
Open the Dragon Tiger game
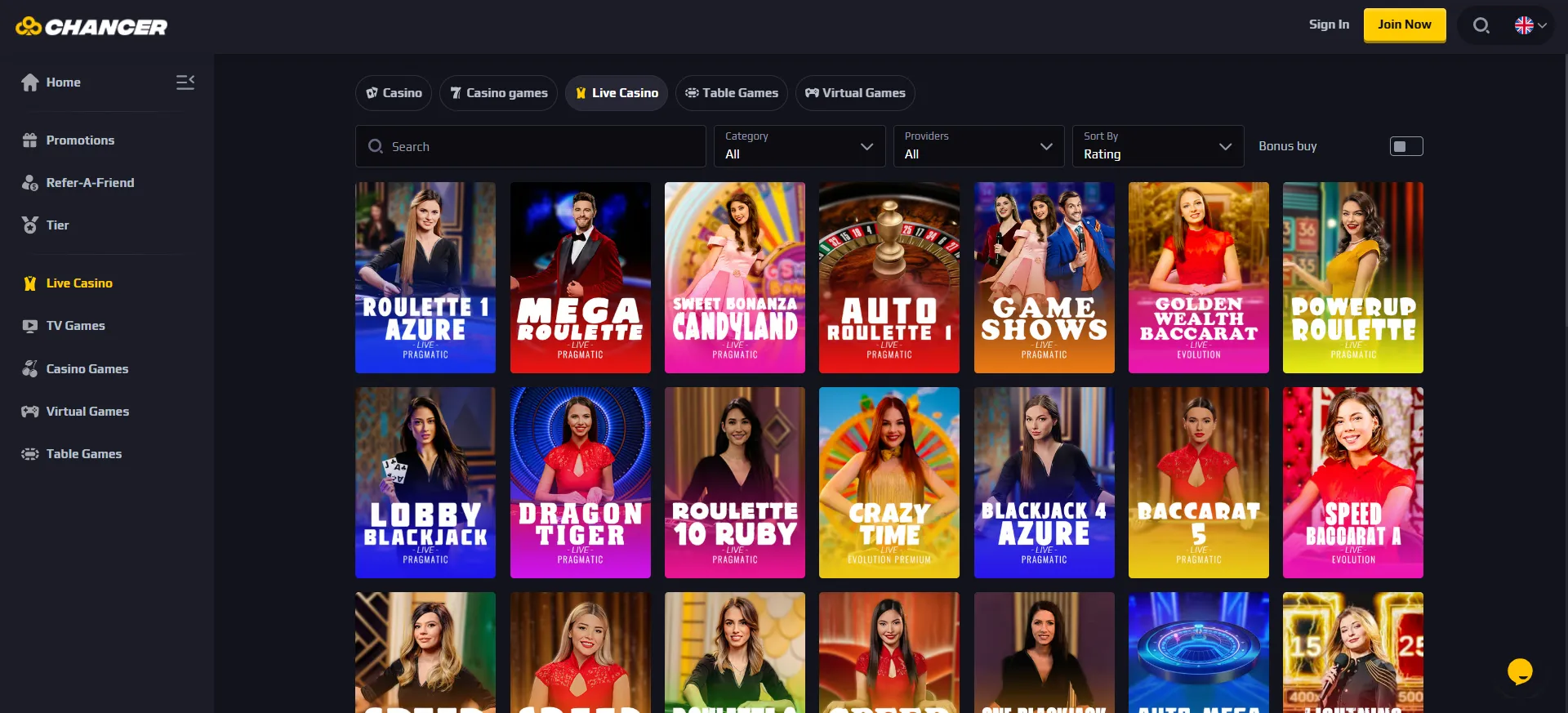[581, 483]
